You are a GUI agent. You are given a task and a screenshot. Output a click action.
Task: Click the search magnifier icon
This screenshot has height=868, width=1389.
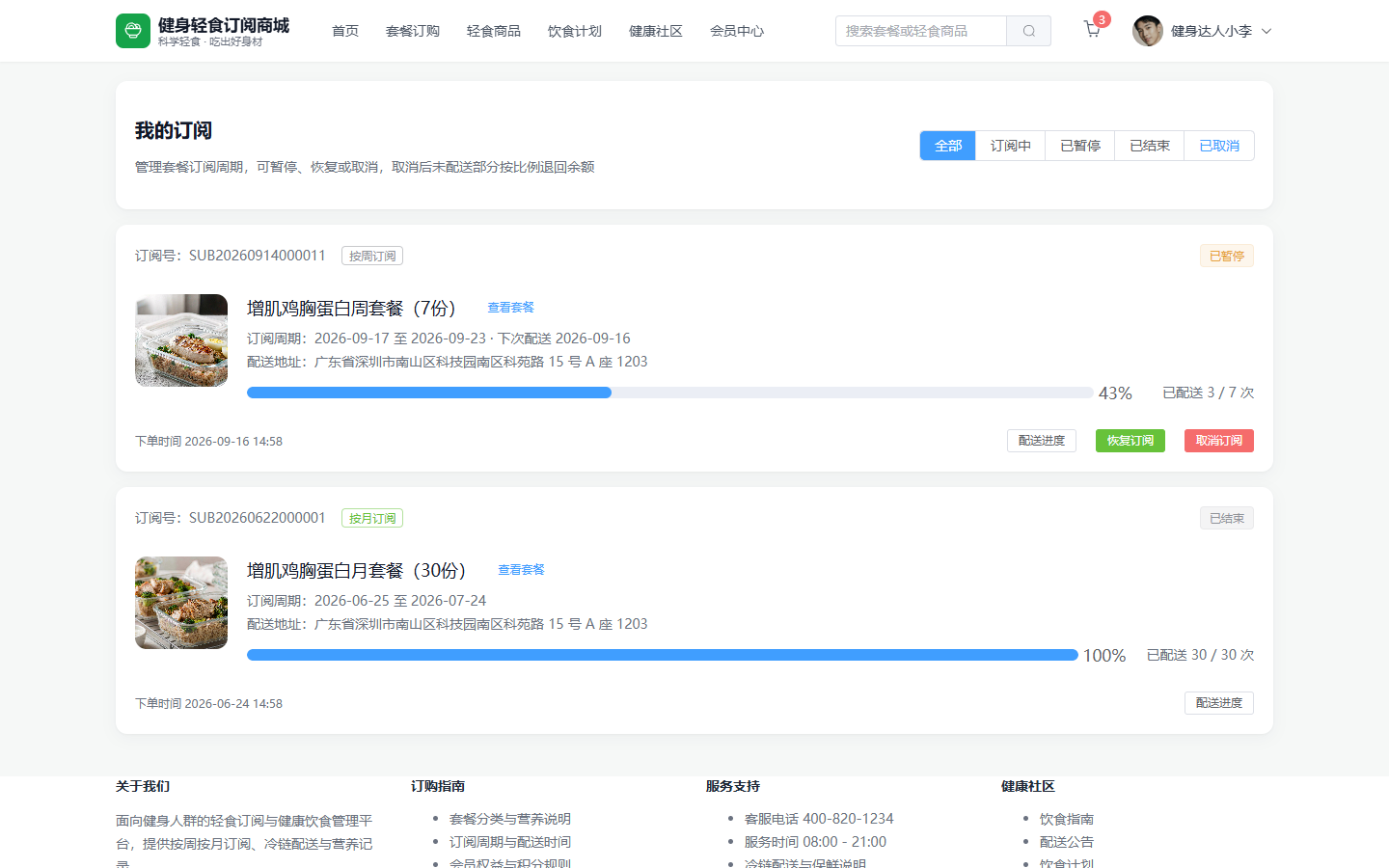click(x=1029, y=31)
